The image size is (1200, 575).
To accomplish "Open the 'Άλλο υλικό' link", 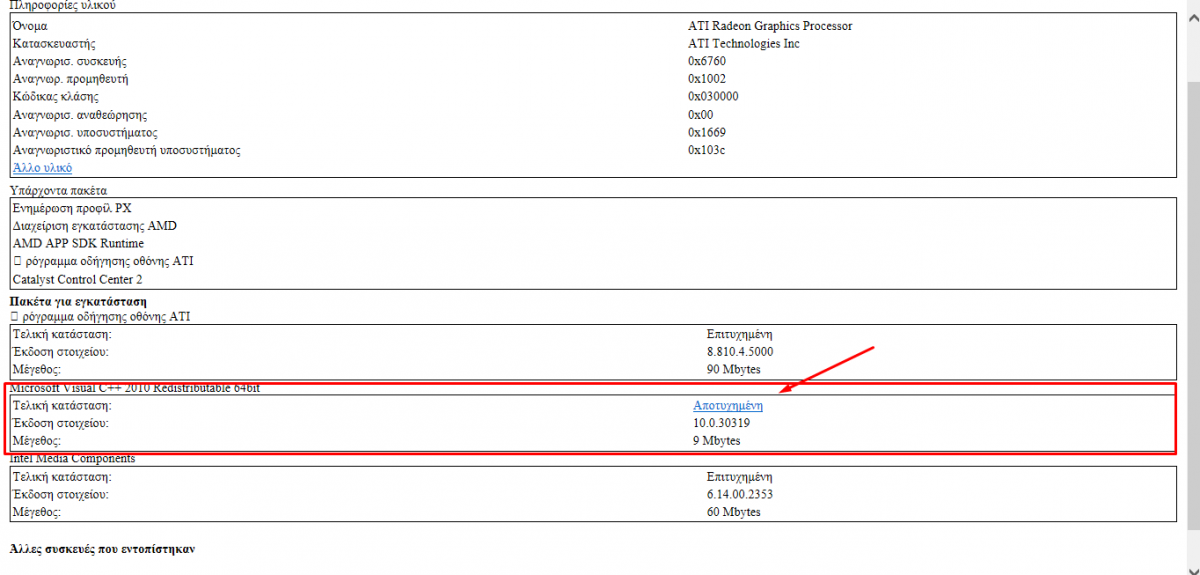I will click(x=42, y=168).
